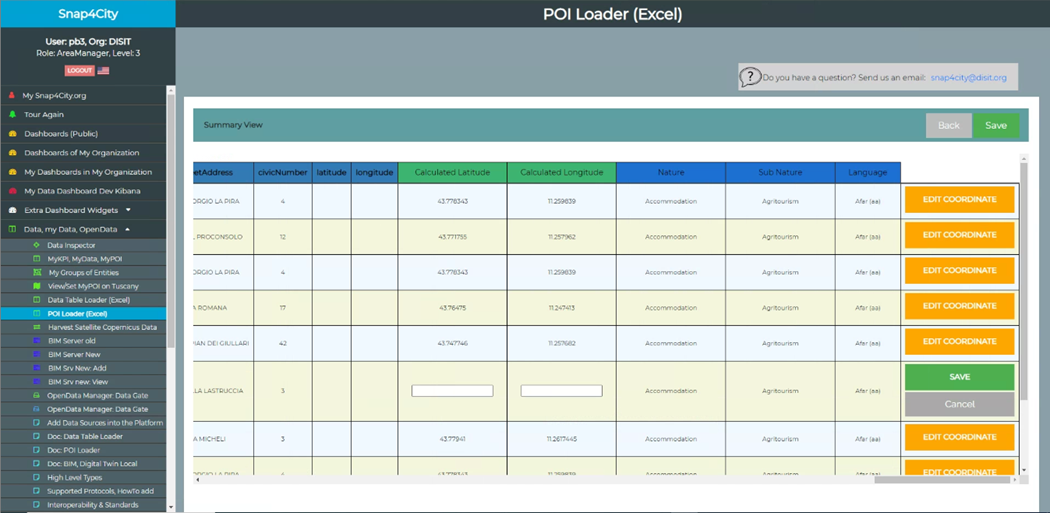Viewport: 1050px width, 513px height.
Task: Click the Calculated Latitude input field
Action: [x=452, y=391]
